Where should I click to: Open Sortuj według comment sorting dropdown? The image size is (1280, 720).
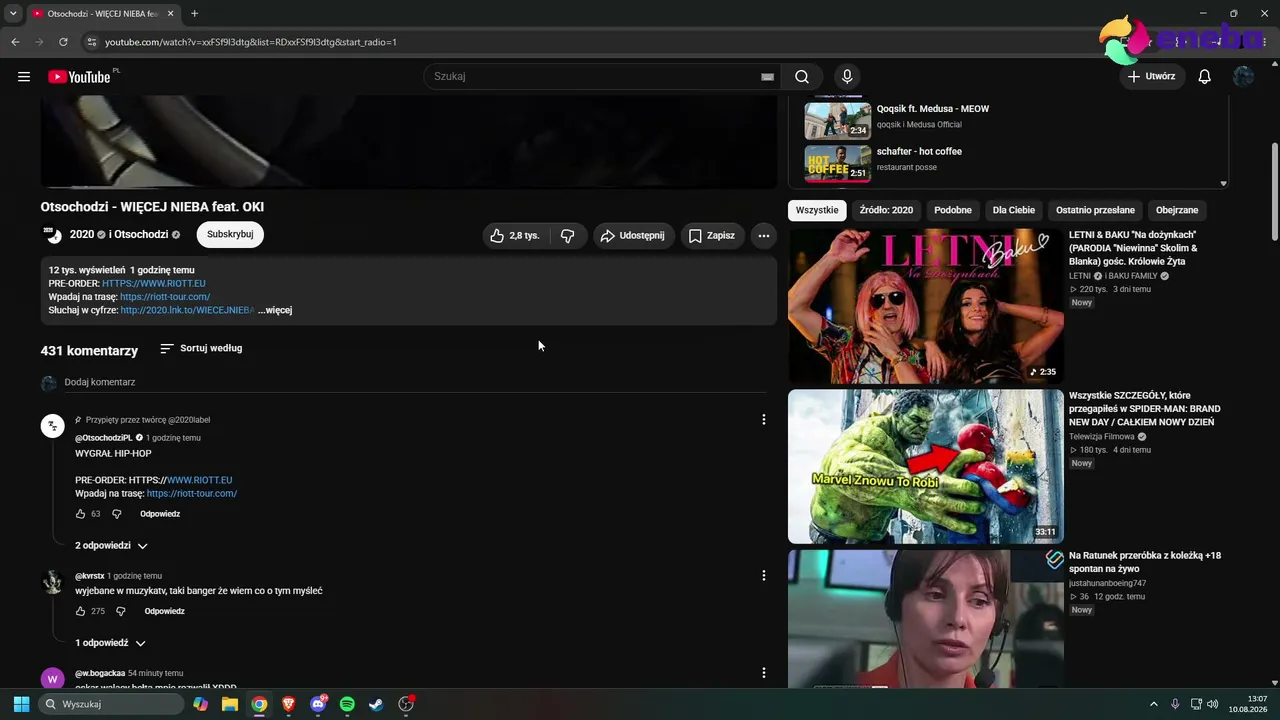[x=201, y=349]
